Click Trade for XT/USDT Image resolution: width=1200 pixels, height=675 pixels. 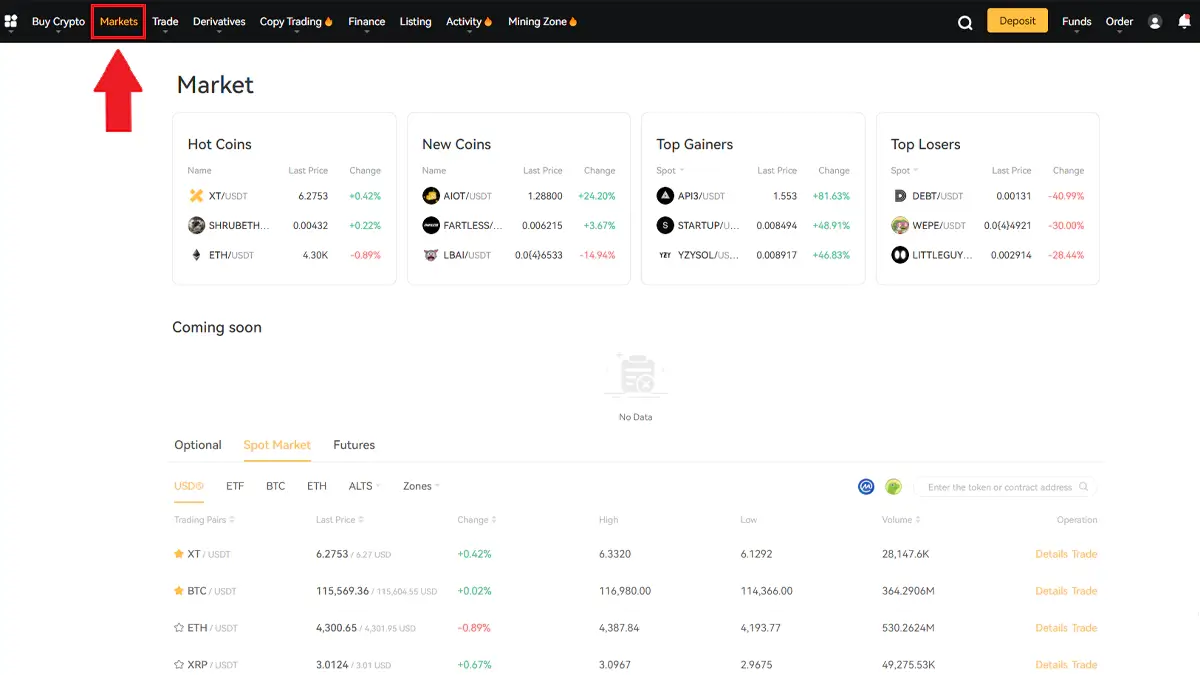[x=1085, y=554]
